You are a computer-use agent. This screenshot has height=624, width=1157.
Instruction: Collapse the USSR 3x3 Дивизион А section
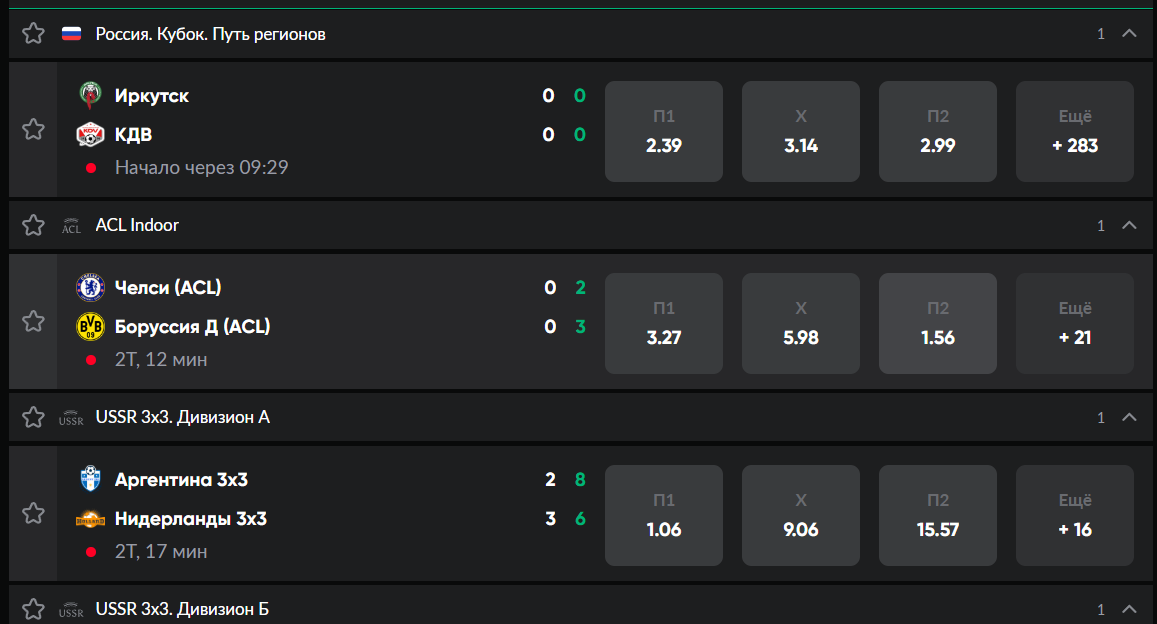point(1129,417)
